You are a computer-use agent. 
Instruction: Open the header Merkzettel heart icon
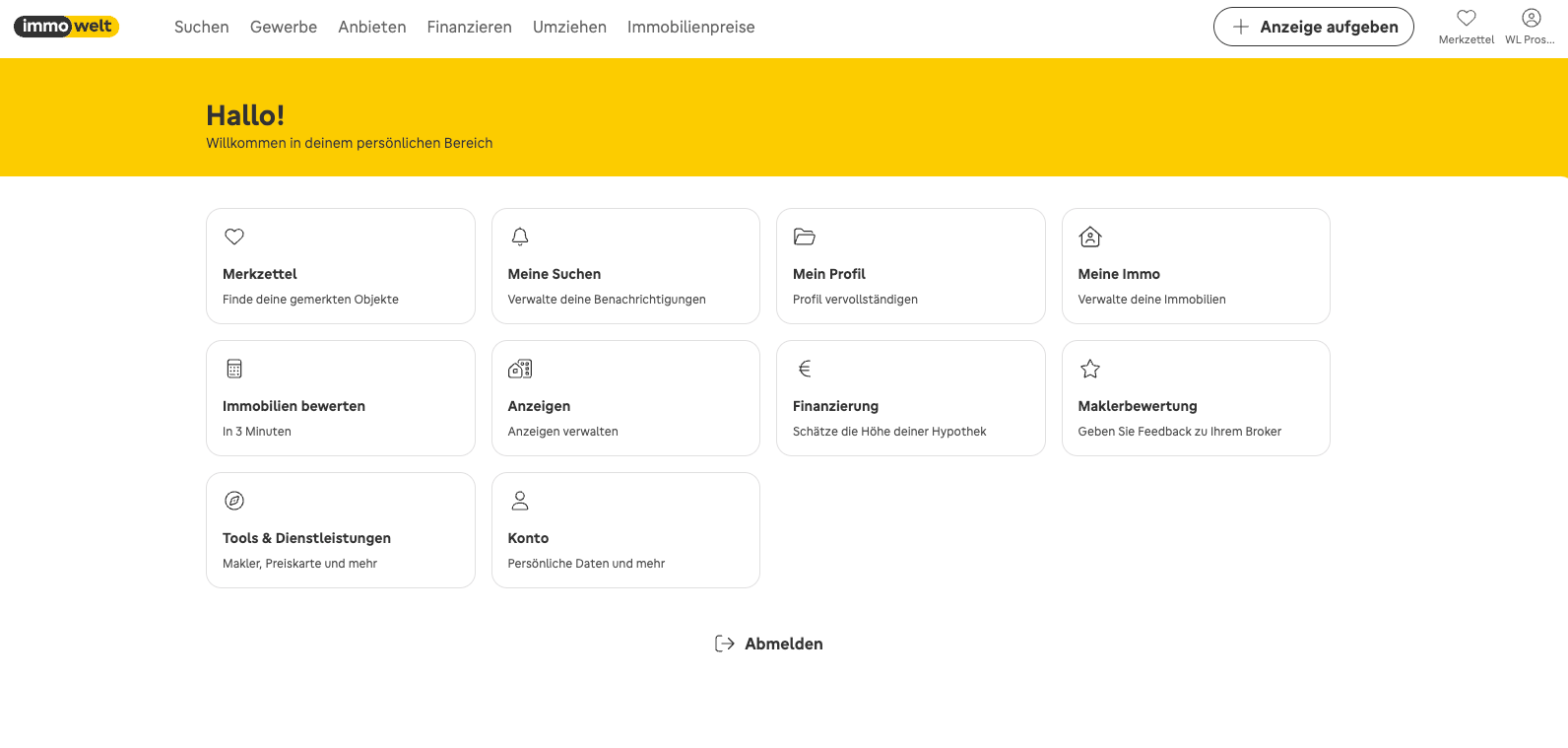tap(1467, 18)
